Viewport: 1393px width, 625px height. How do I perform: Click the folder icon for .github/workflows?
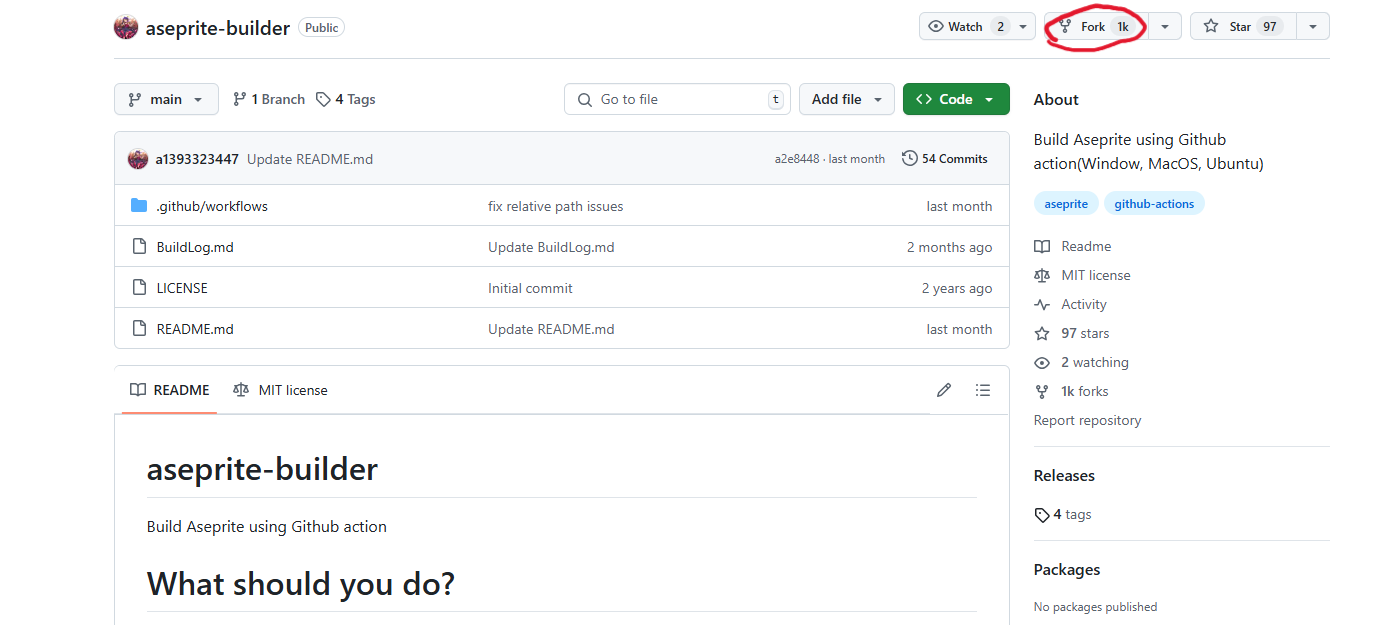(139, 206)
